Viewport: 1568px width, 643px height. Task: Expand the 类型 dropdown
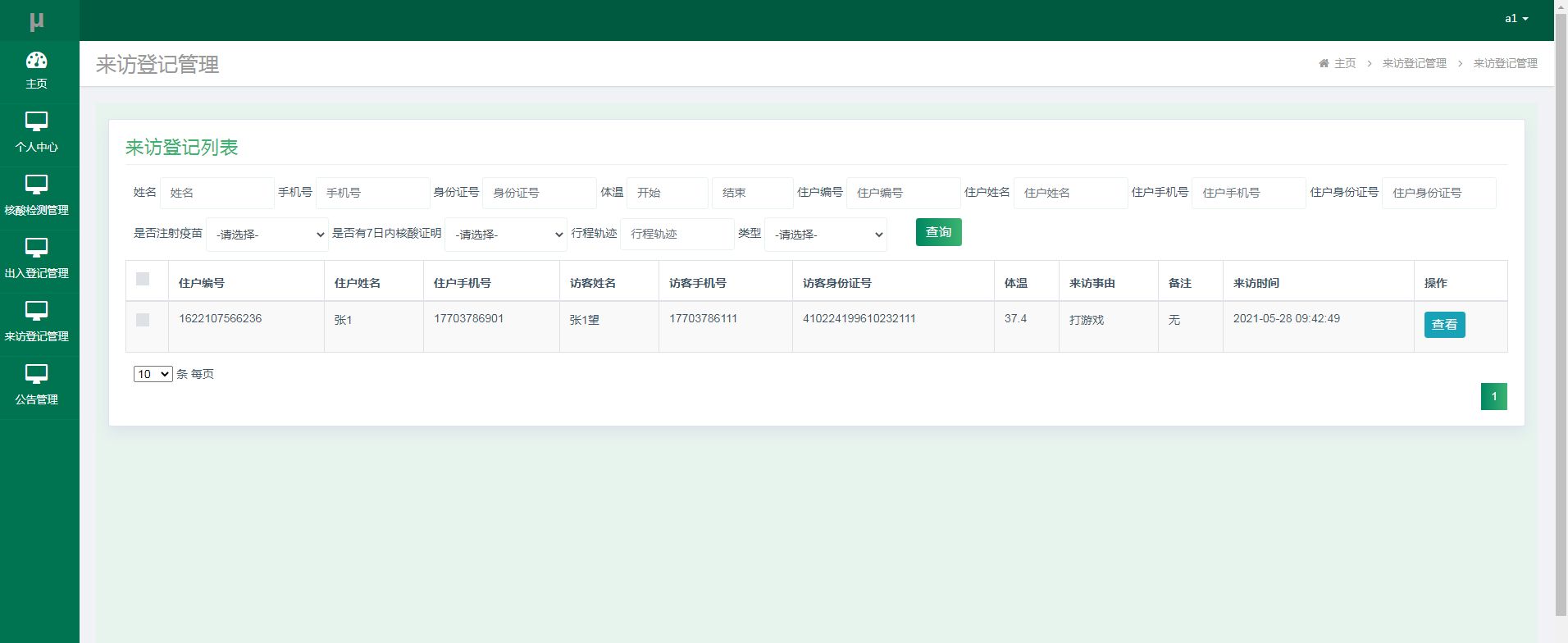click(x=826, y=235)
